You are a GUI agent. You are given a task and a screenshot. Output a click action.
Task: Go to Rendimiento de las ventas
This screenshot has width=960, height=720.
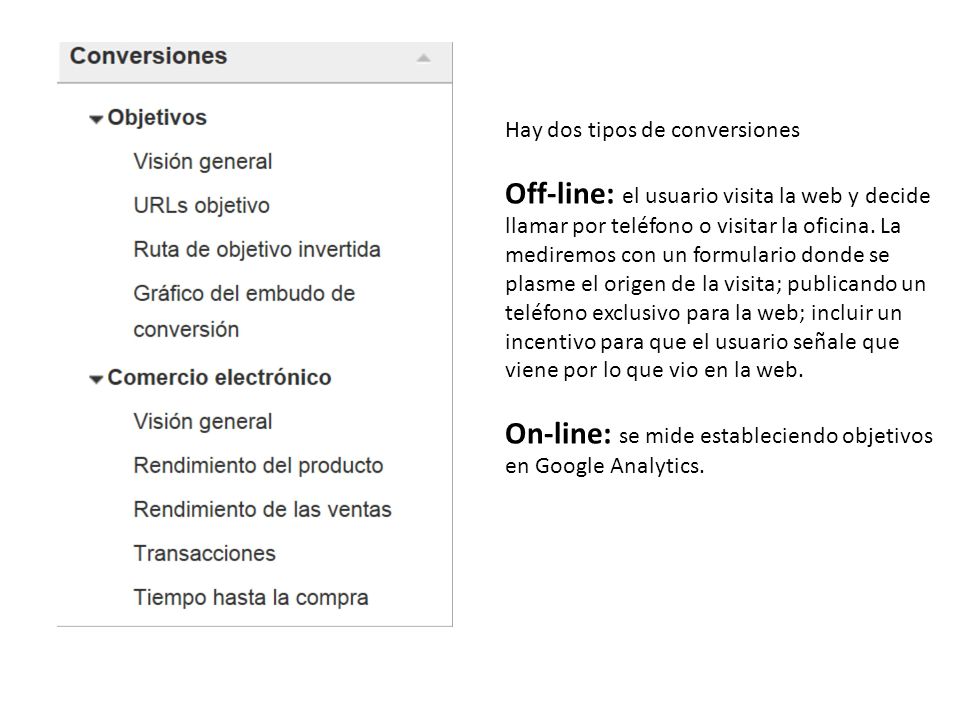[x=263, y=510]
